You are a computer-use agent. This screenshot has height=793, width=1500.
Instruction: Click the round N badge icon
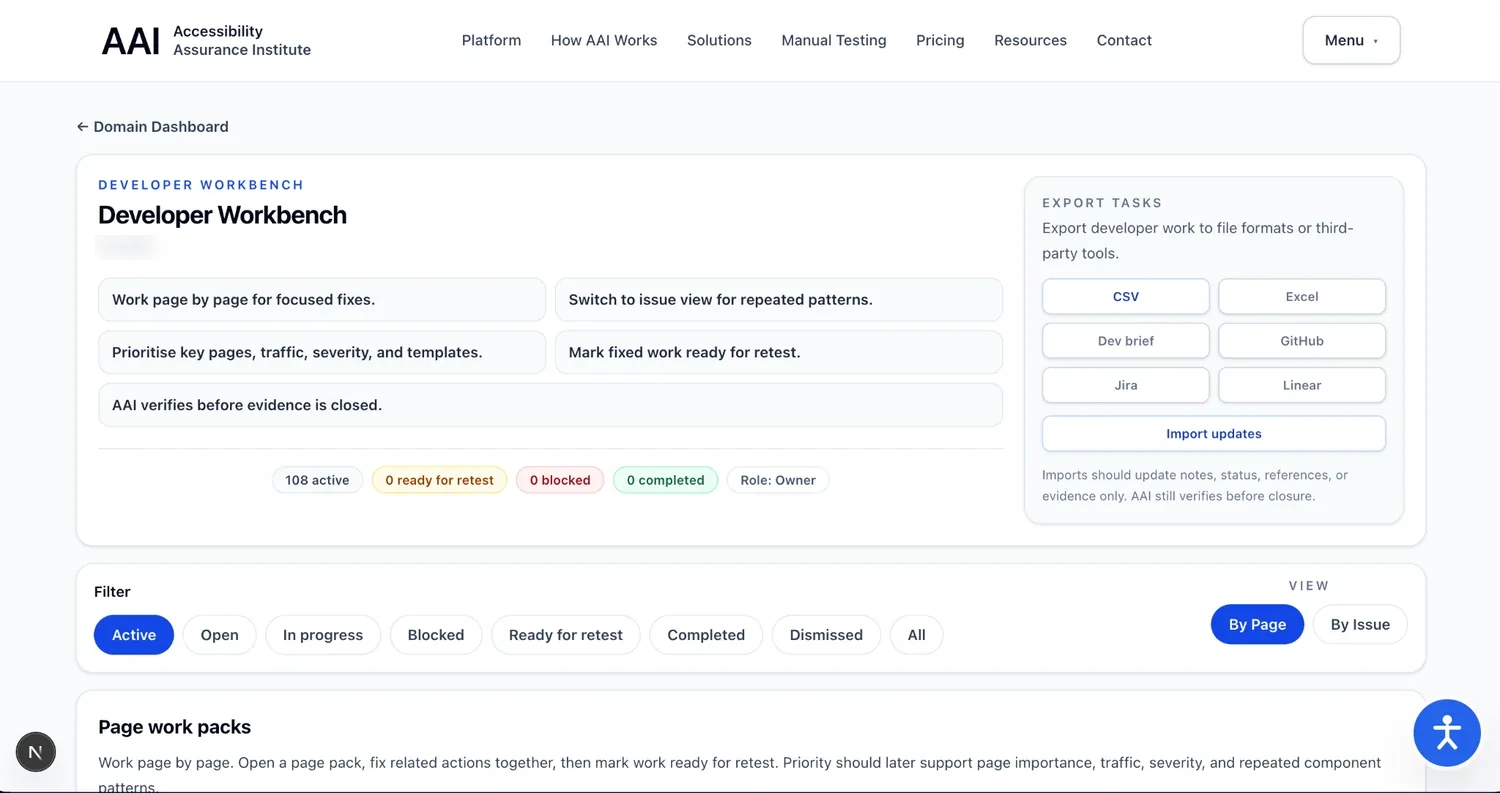point(36,752)
